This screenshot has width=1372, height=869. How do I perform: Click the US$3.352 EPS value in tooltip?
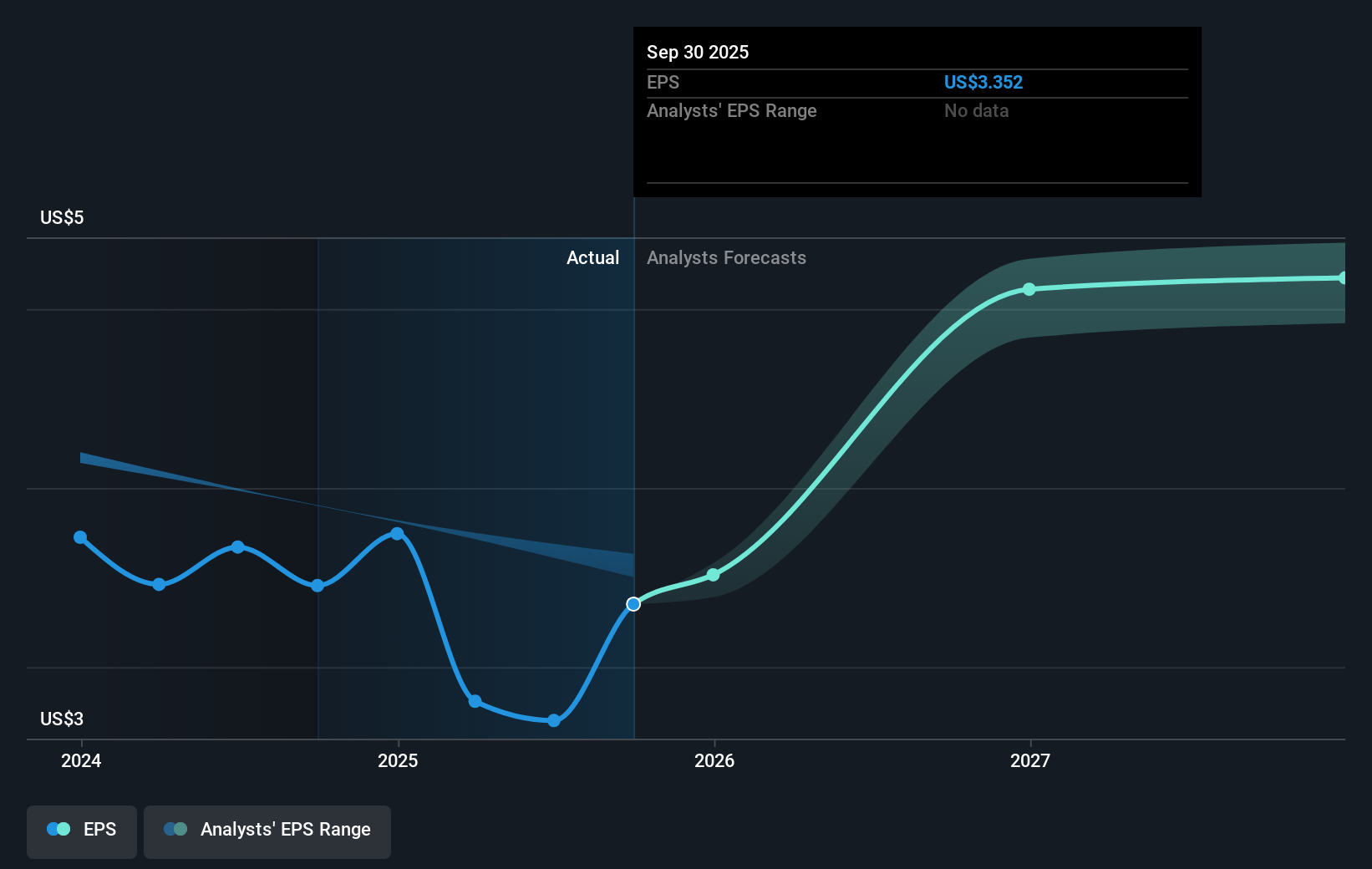point(983,83)
